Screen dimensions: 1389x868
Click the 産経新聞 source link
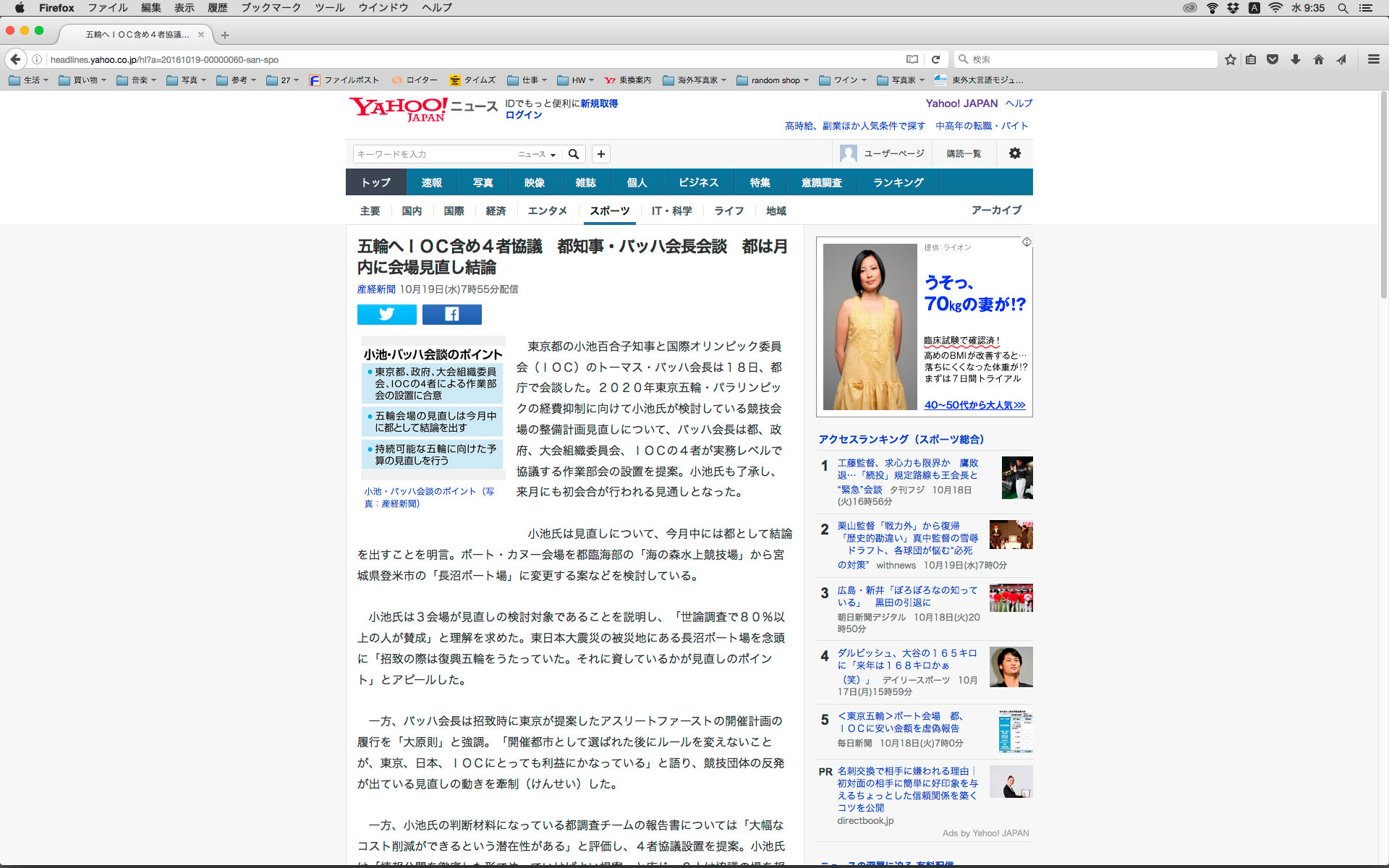tap(375, 289)
